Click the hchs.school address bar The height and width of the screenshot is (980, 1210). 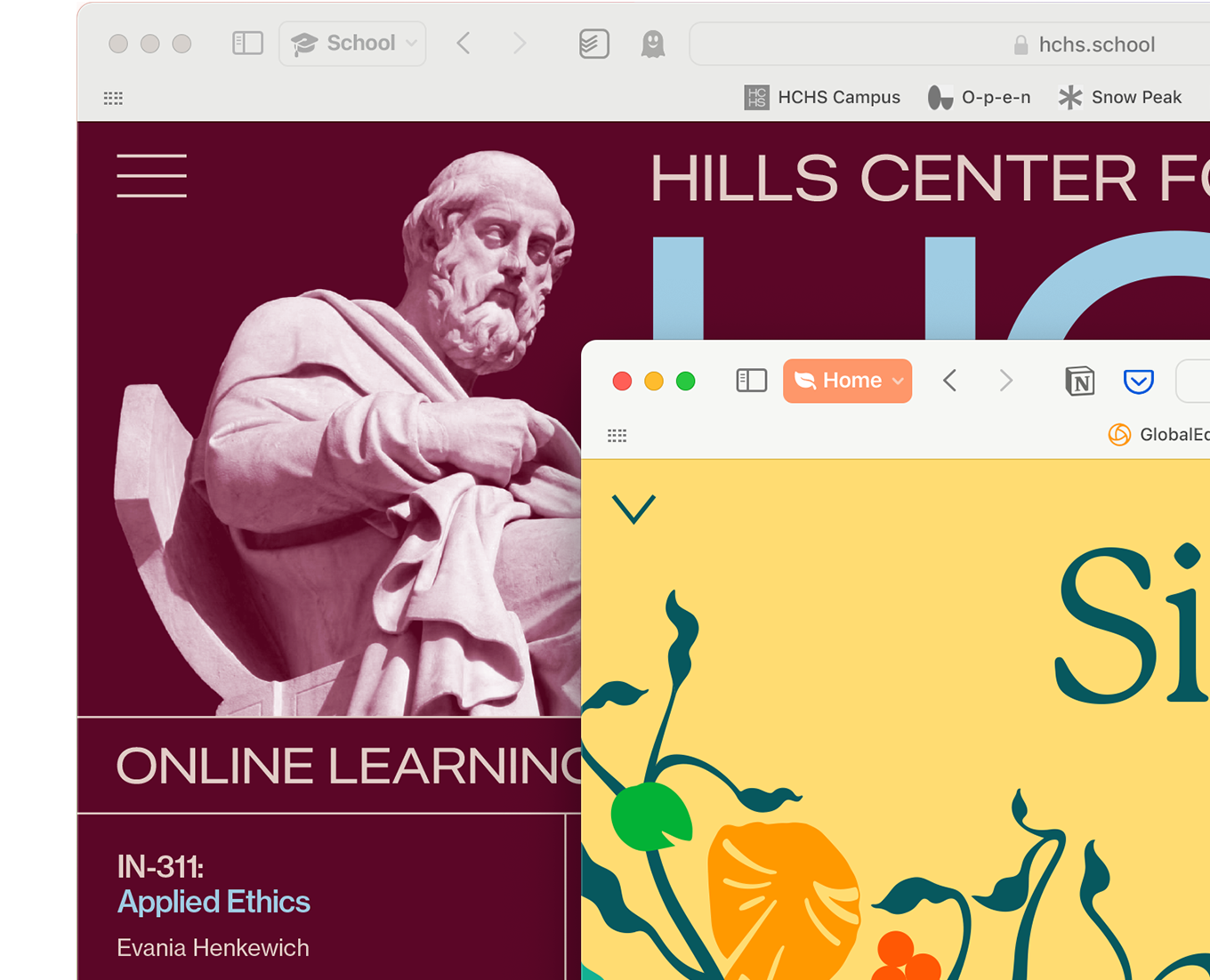949,44
